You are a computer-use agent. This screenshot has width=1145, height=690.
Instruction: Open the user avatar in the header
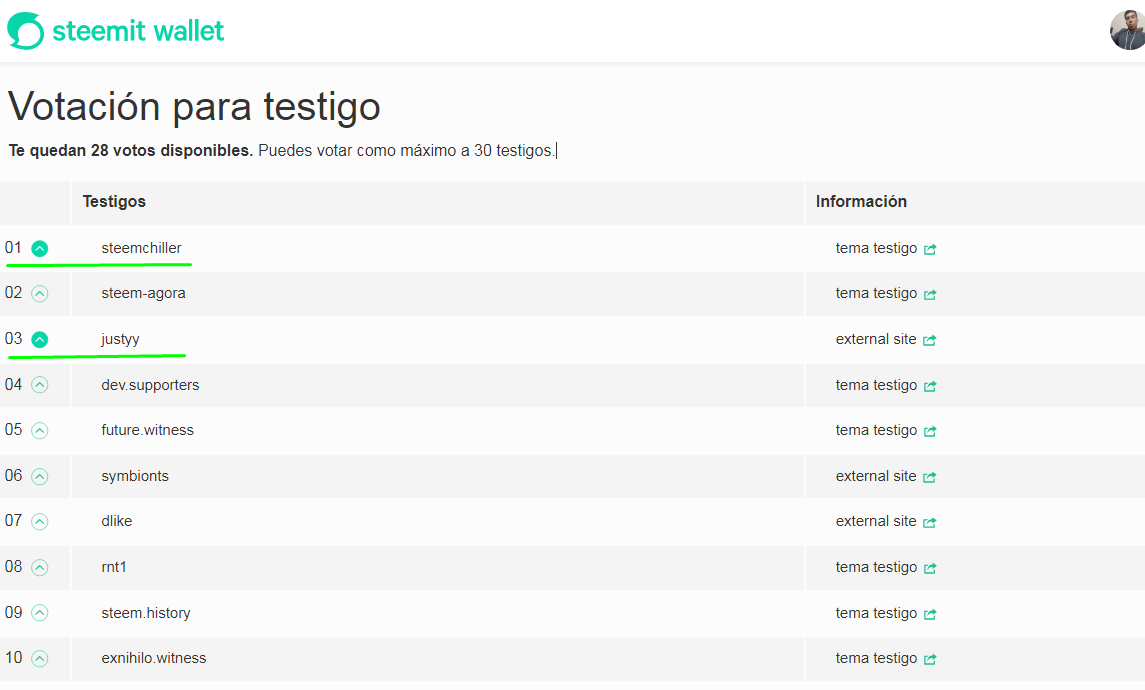coord(1127,30)
